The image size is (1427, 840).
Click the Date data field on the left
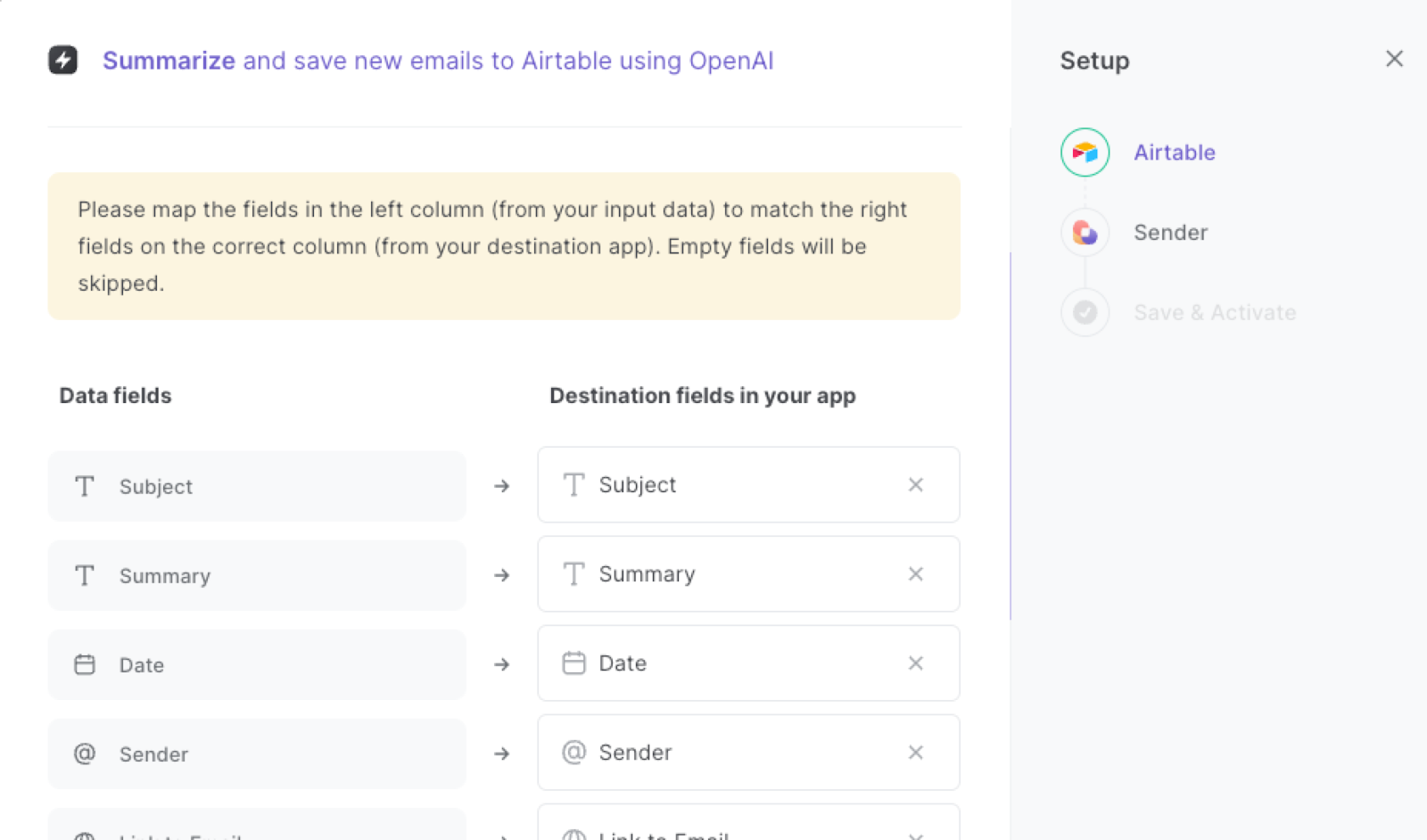(x=257, y=664)
